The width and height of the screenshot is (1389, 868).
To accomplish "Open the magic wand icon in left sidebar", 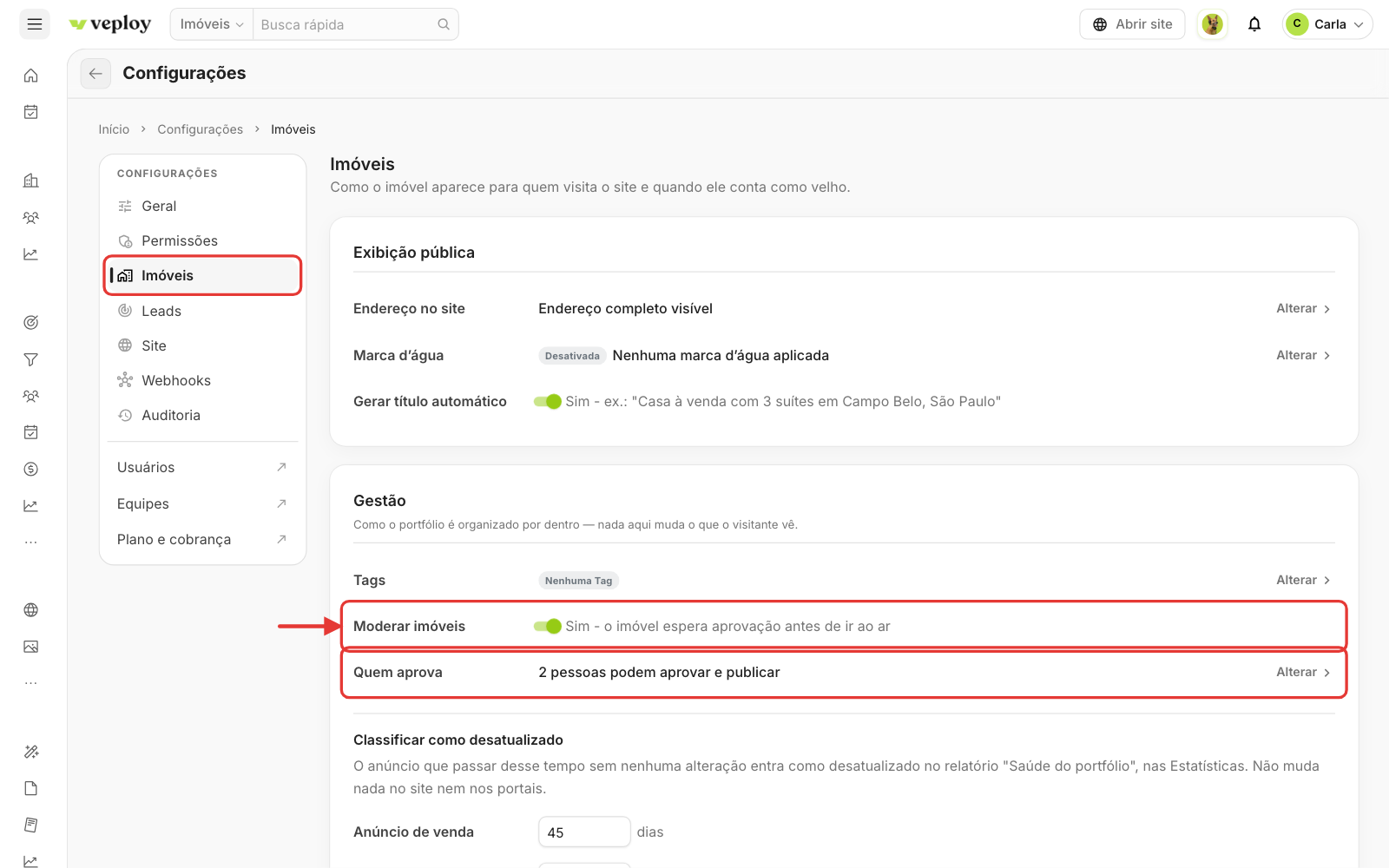I will coord(31,752).
